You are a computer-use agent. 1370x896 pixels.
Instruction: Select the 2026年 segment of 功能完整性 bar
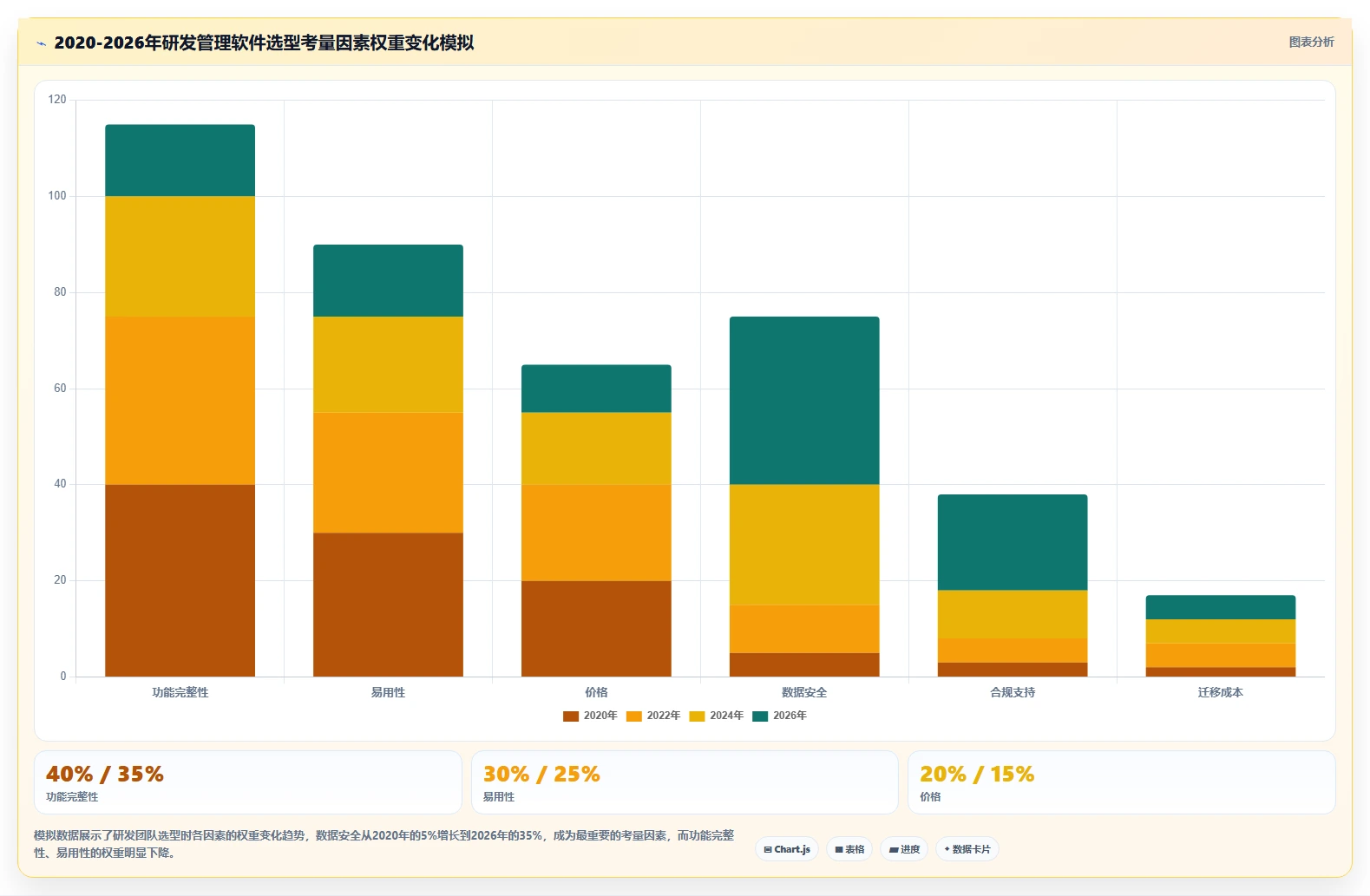180,160
